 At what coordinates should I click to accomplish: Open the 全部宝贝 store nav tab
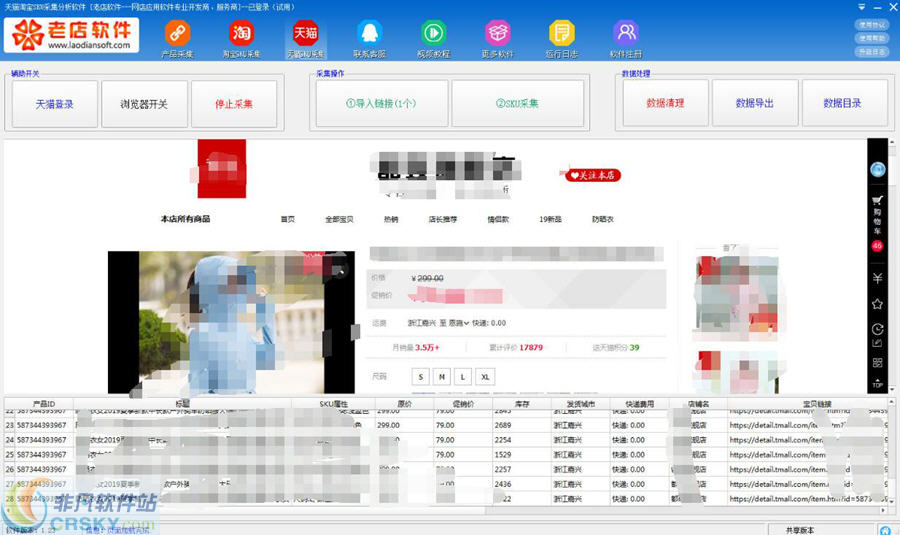[x=339, y=219]
